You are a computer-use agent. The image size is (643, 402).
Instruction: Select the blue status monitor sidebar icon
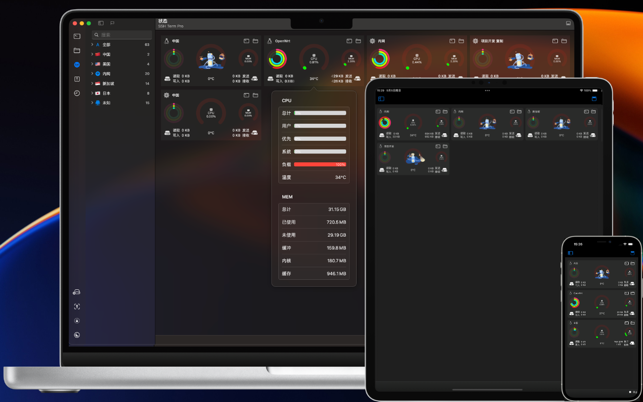tap(77, 64)
